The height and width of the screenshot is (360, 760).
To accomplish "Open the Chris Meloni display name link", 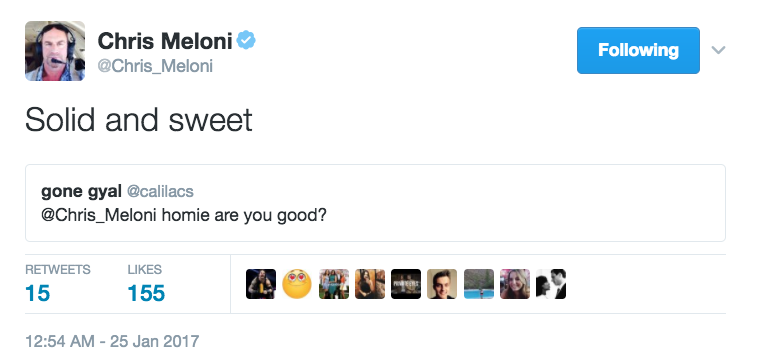I will coord(165,41).
